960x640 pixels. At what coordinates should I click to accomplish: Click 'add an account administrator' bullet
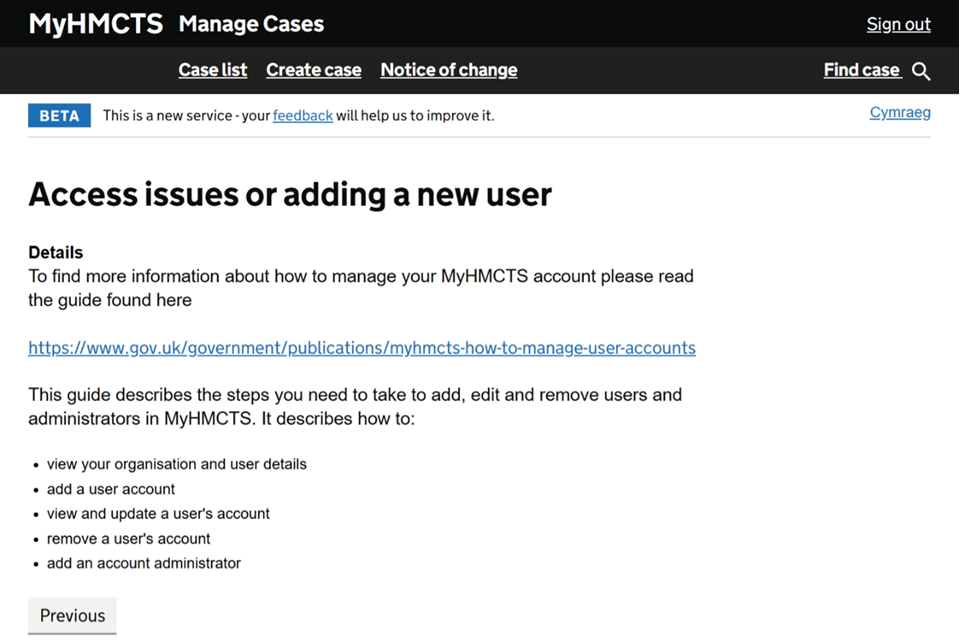click(x=143, y=564)
